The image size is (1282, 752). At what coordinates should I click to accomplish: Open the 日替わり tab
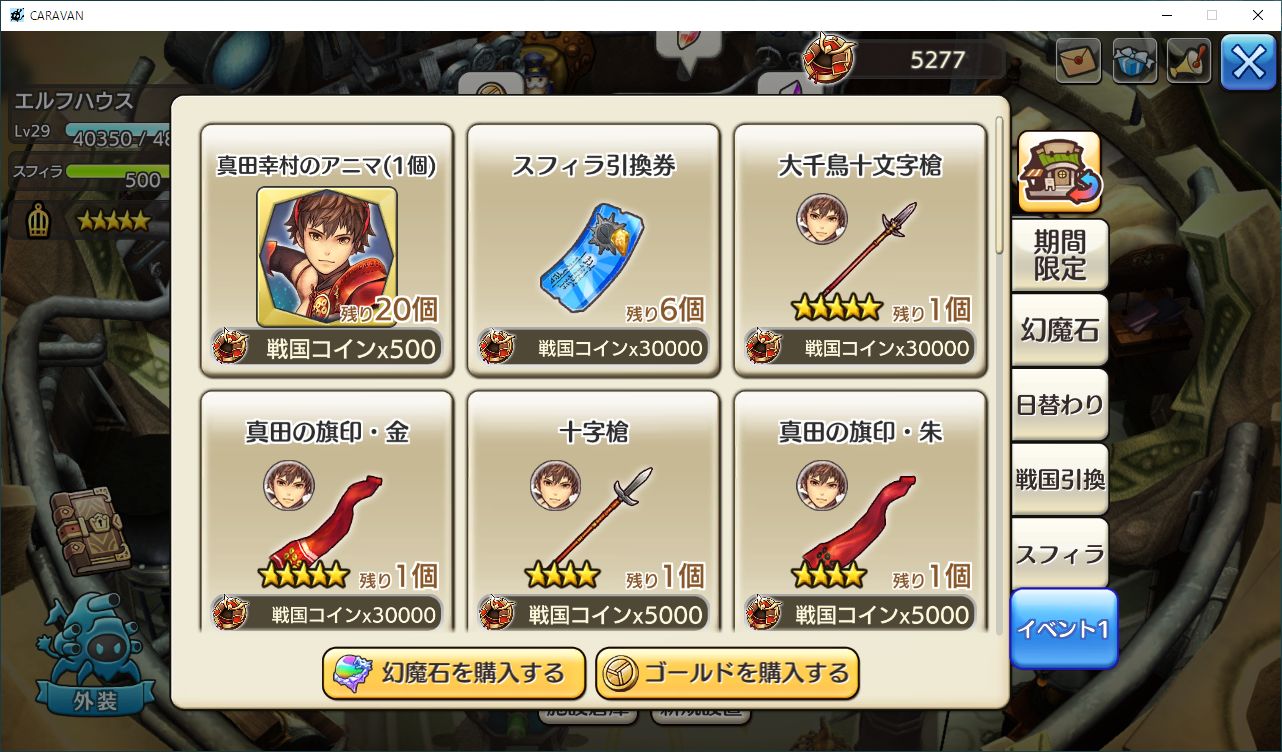pyautogui.click(x=1059, y=404)
